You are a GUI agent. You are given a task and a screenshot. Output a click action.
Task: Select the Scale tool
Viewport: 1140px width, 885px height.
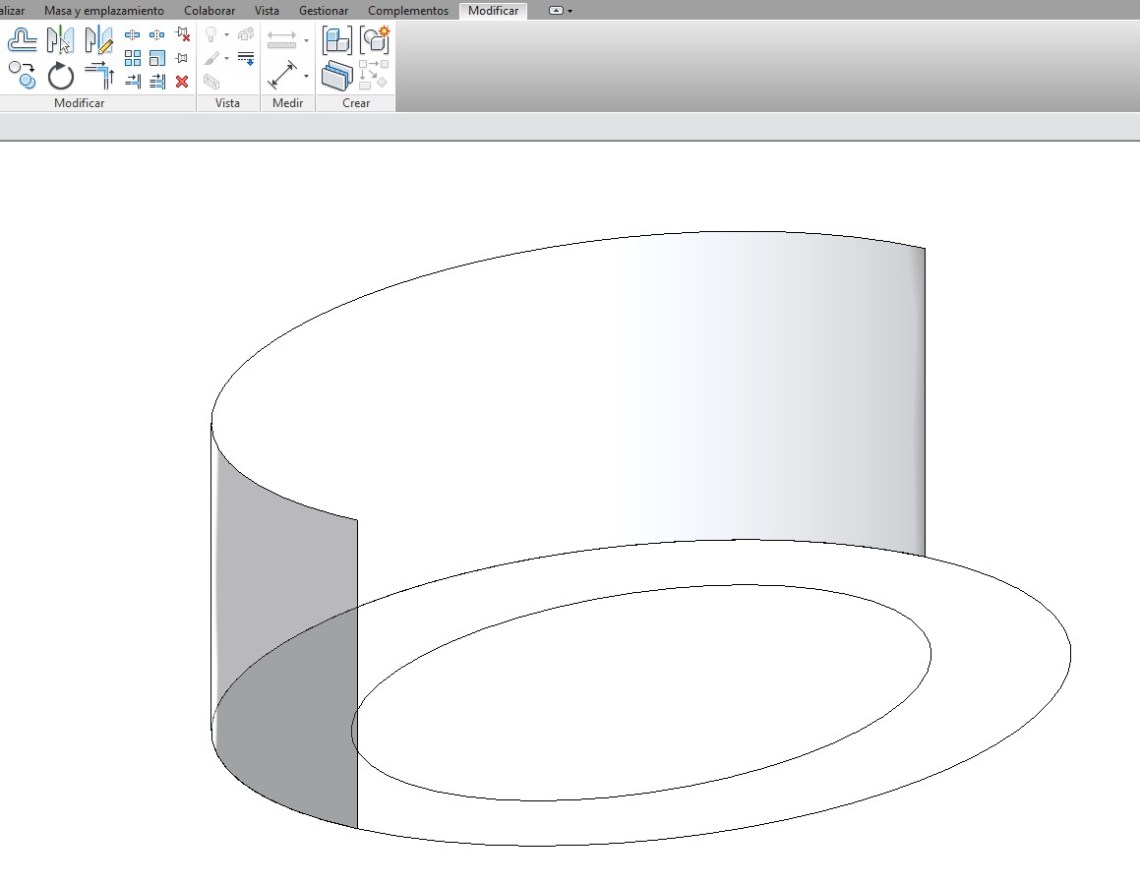157,58
